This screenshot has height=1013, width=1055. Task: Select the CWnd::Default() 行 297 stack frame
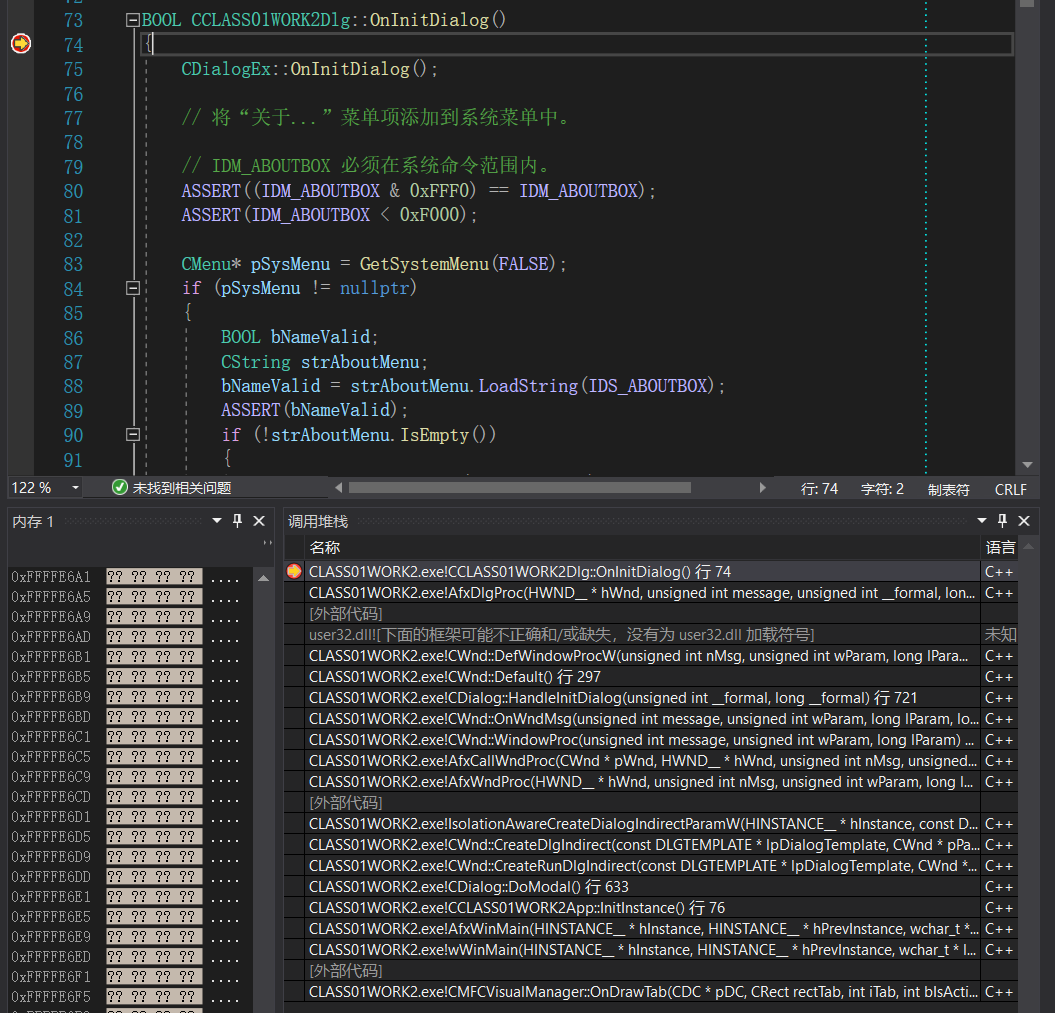pos(643,677)
